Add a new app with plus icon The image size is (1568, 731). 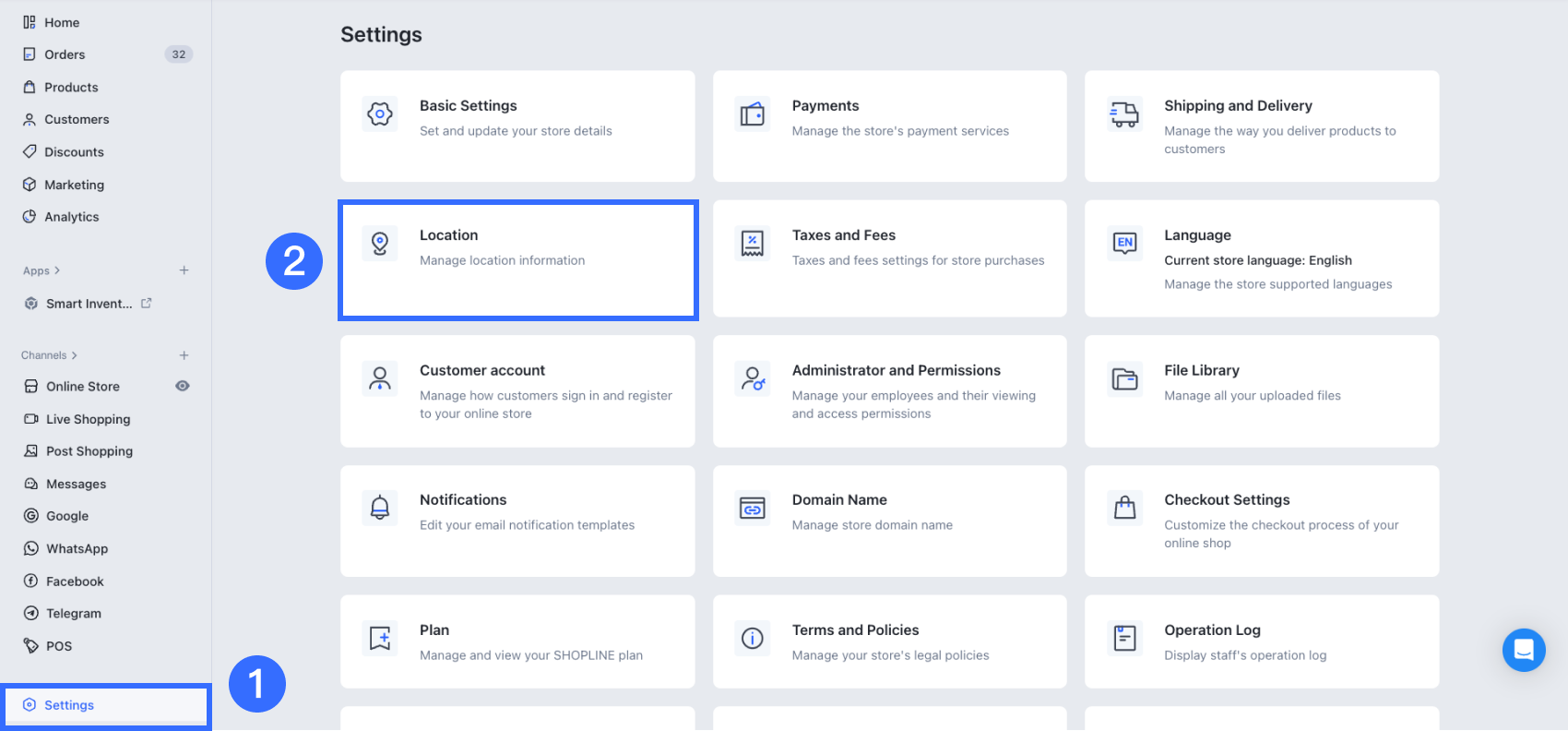point(184,270)
